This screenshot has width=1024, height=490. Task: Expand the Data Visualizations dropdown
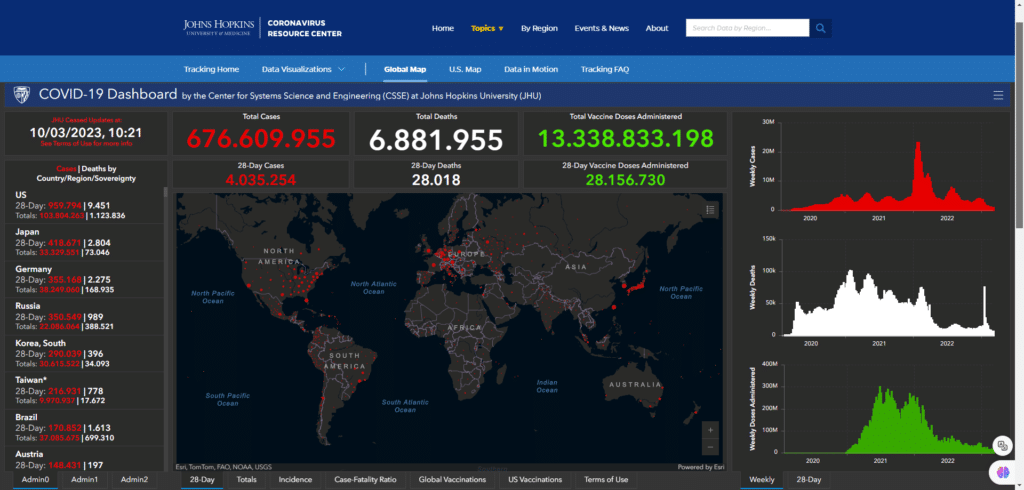click(304, 69)
